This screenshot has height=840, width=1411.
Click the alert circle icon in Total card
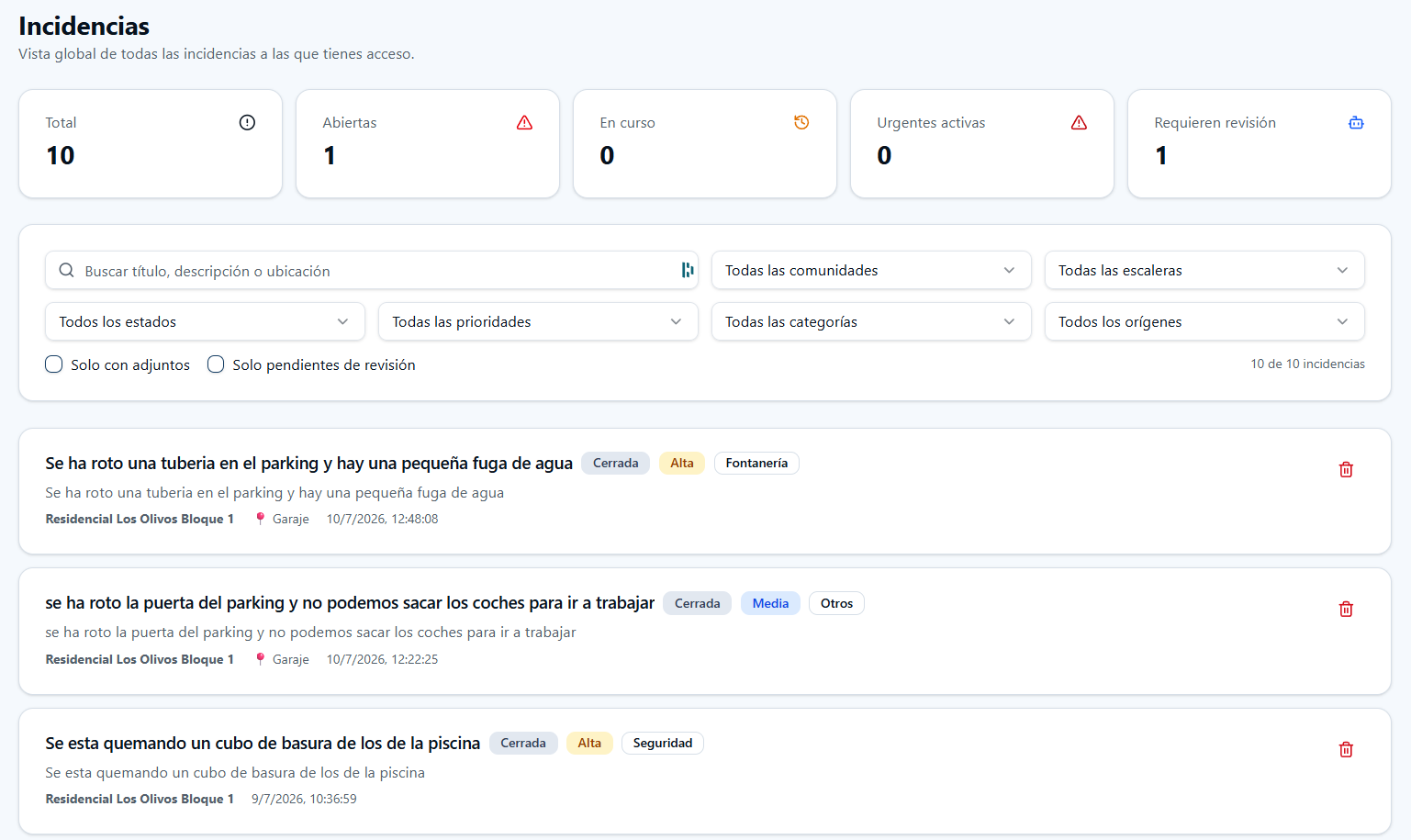[247, 122]
